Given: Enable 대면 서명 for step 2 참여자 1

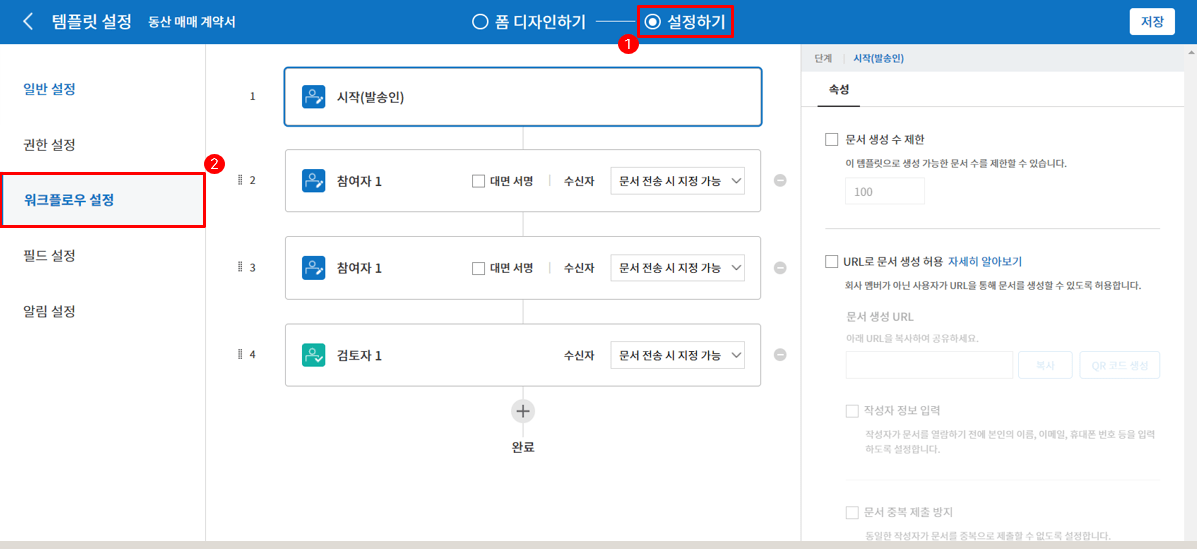Looking at the screenshot, I should click(x=478, y=181).
